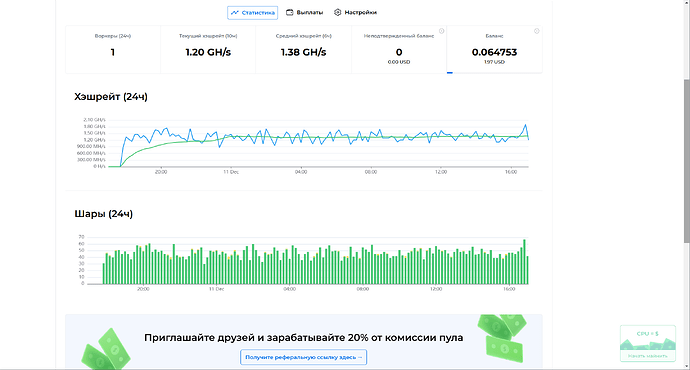
Task: Click the wallet icon beside Выплаты
Action: pos(290,12)
